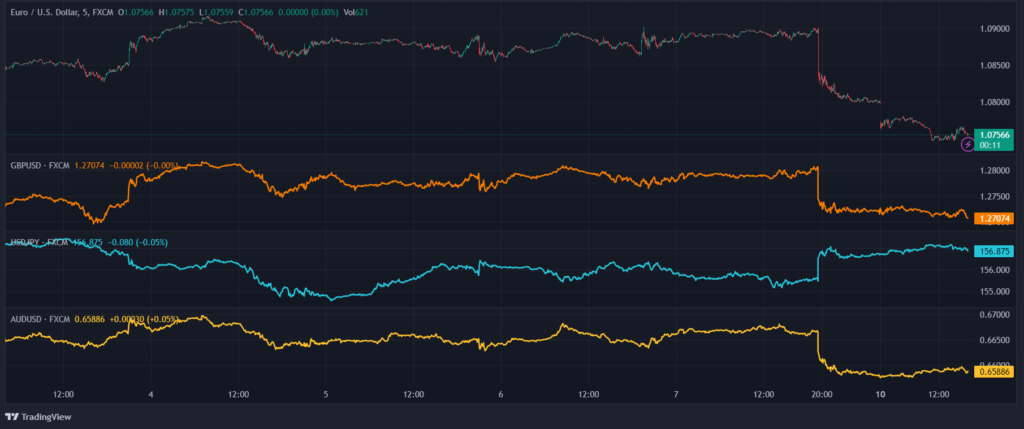The width and height of the screenshot is (1024, 429).
Task: Select the green EUR/USD price label 1.07566
Action: (x=993, y=135)
